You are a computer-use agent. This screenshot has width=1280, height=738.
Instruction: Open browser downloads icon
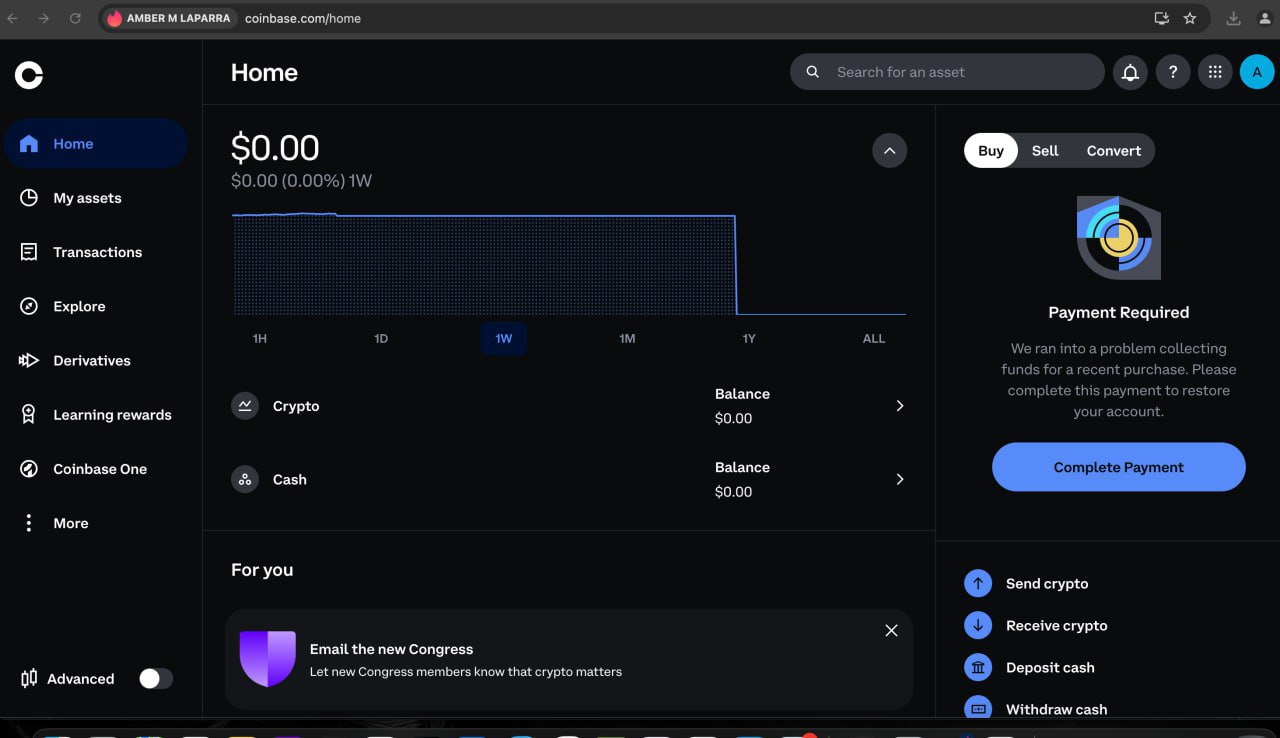coord(1234,18)
